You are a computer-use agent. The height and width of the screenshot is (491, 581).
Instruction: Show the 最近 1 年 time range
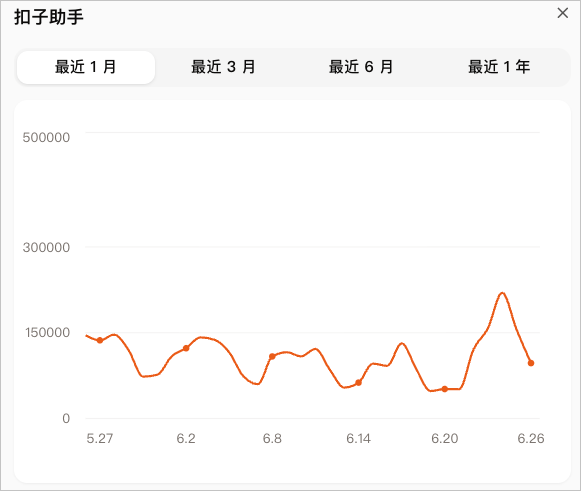pos(499,67)
